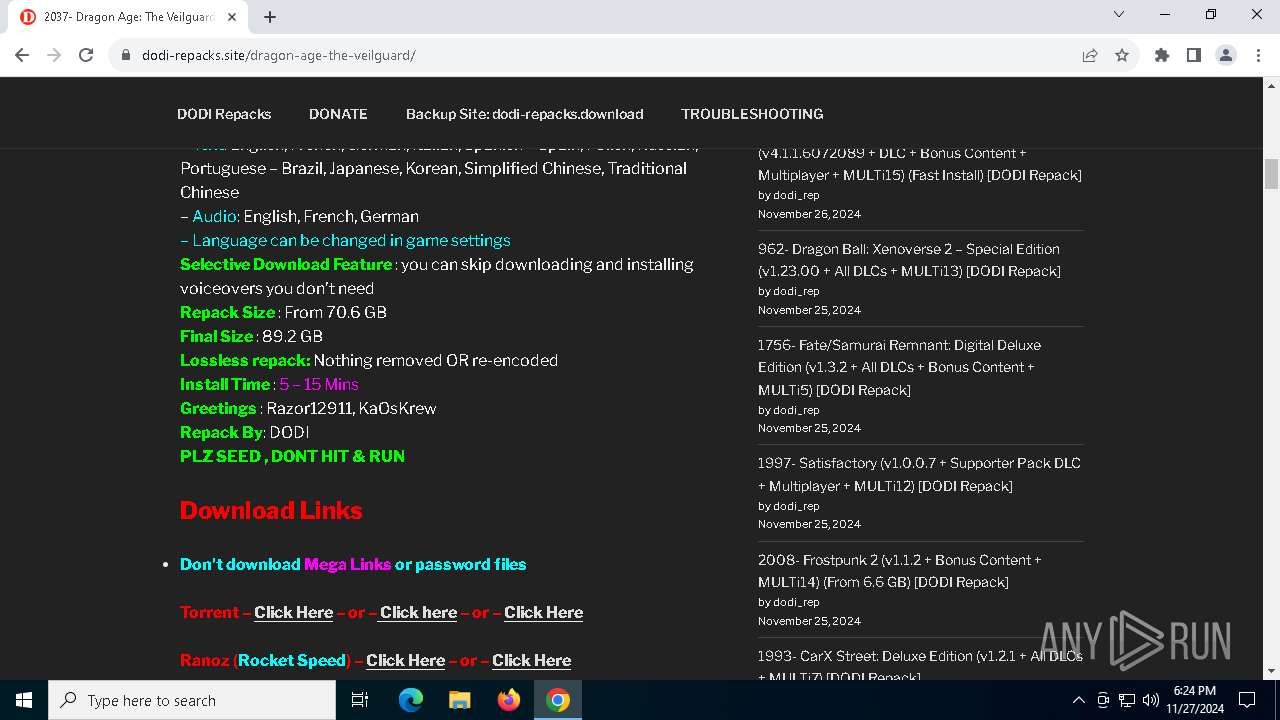The height and width of the screenshot is (720, 1280).
Task: Open the tab search dropdown arrow
Action: click(1119, 14)
